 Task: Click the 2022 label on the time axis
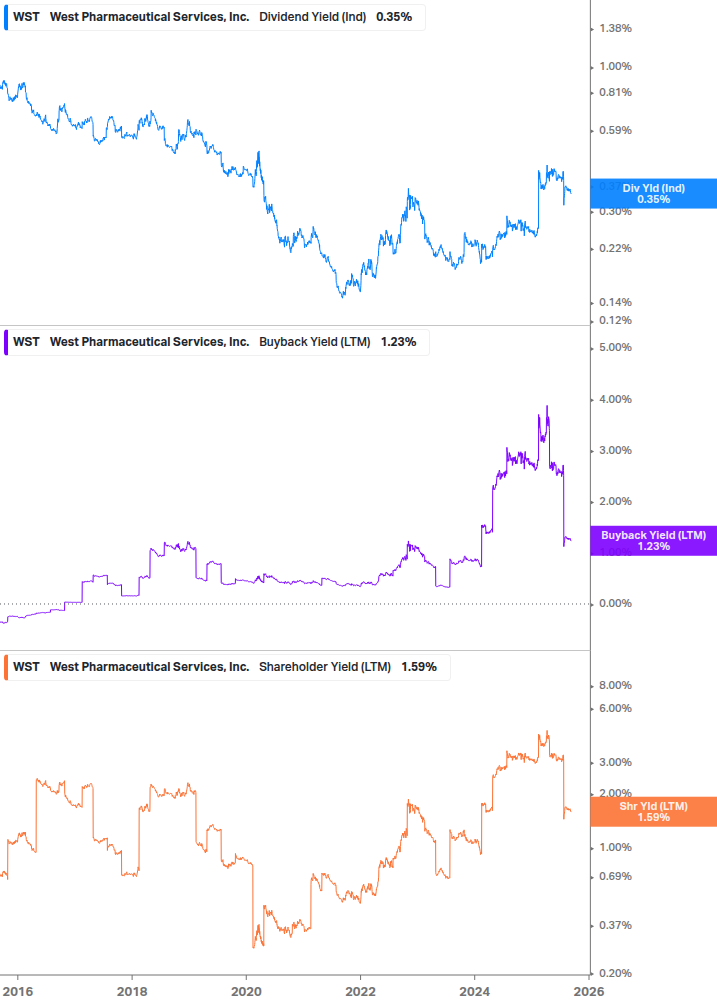pos(360,992)
